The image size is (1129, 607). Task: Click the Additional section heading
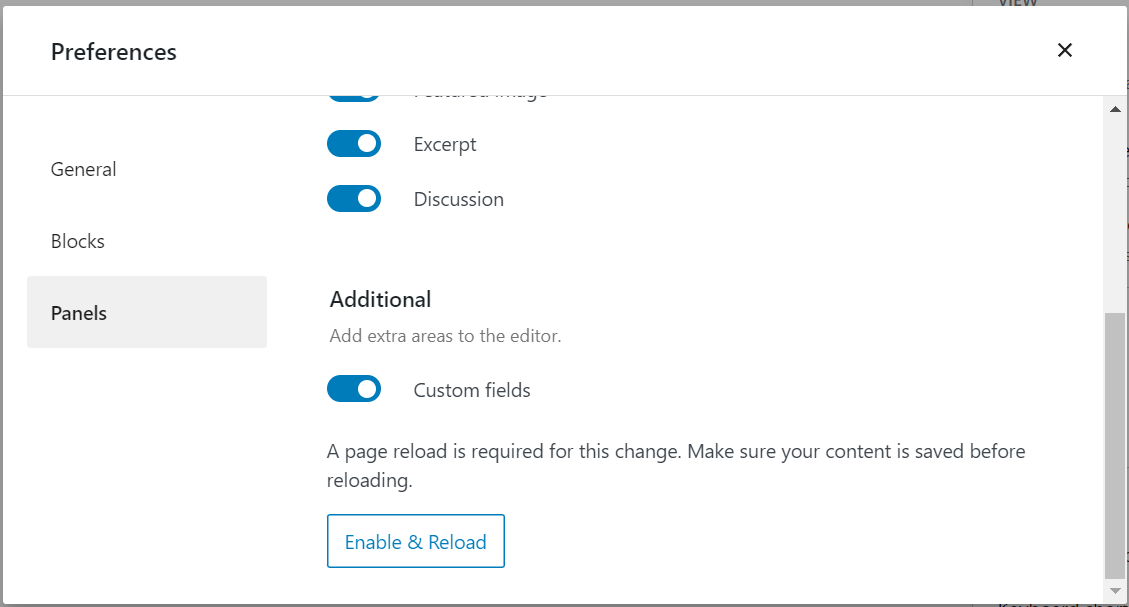point(380,299)
